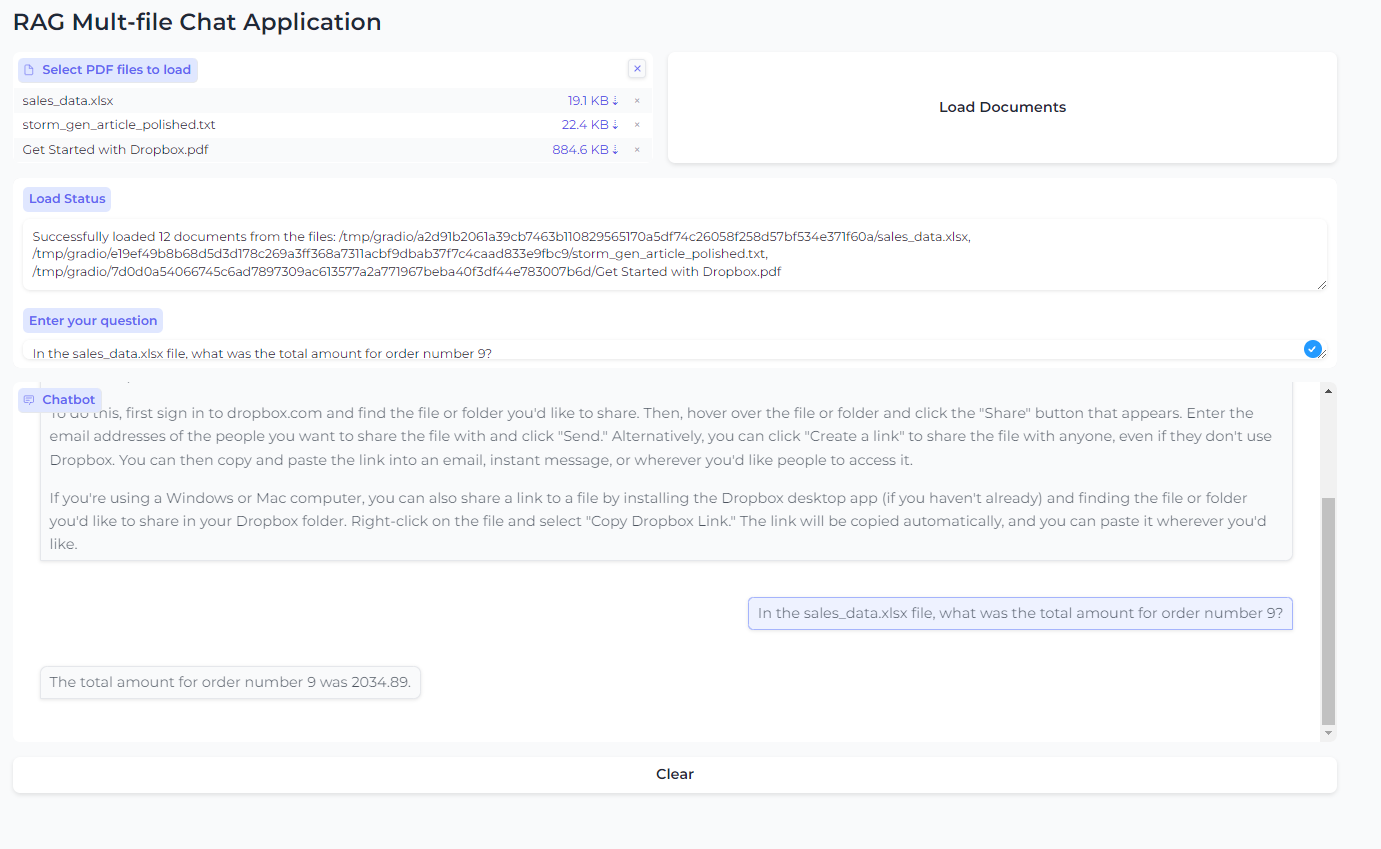Click the file icon beside Select PDF files

pyautogui.click(x=29, y=70)
